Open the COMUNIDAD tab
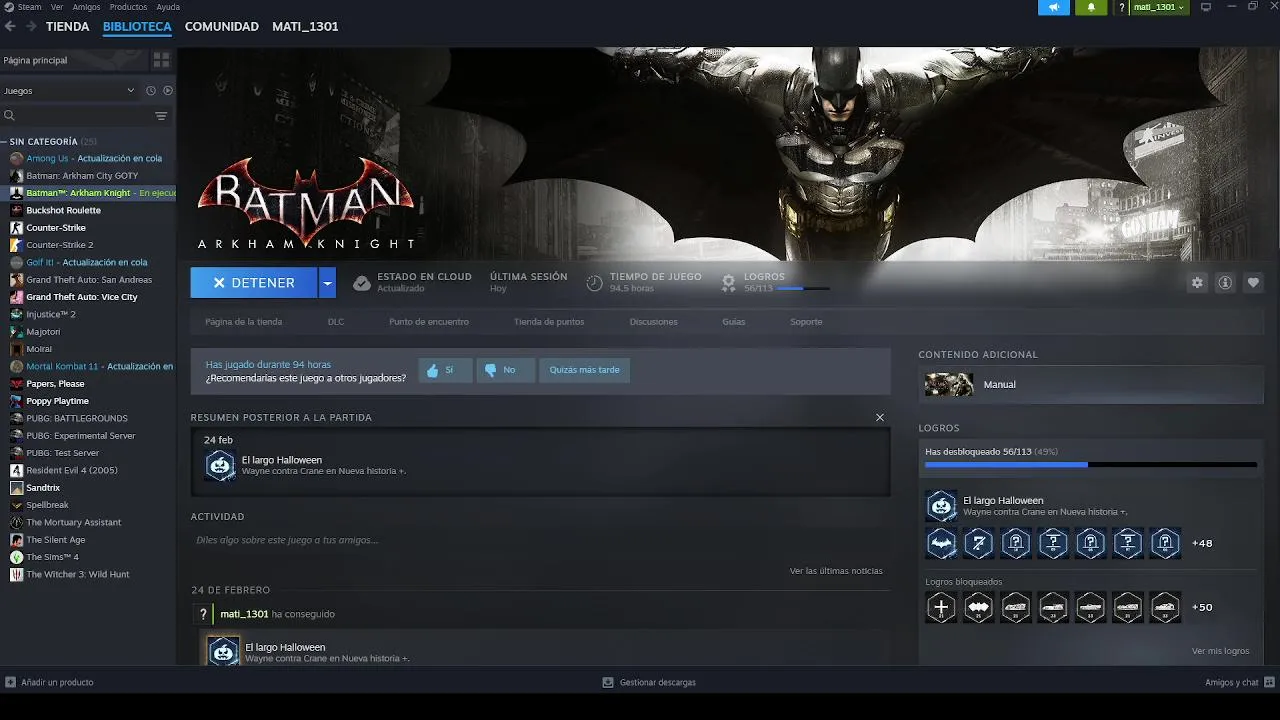1280x720 pixels. pos(222,27)
